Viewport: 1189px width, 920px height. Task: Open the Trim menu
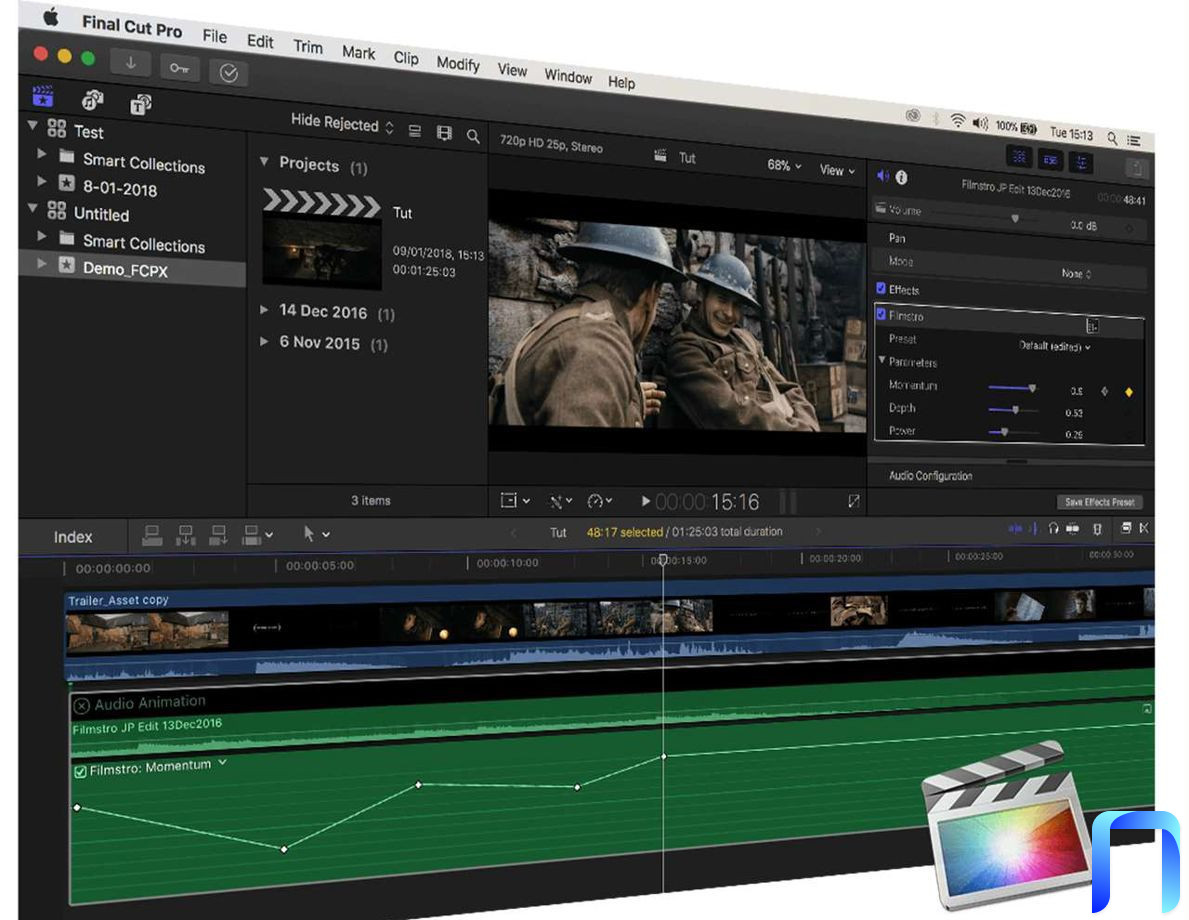(308, 46)
